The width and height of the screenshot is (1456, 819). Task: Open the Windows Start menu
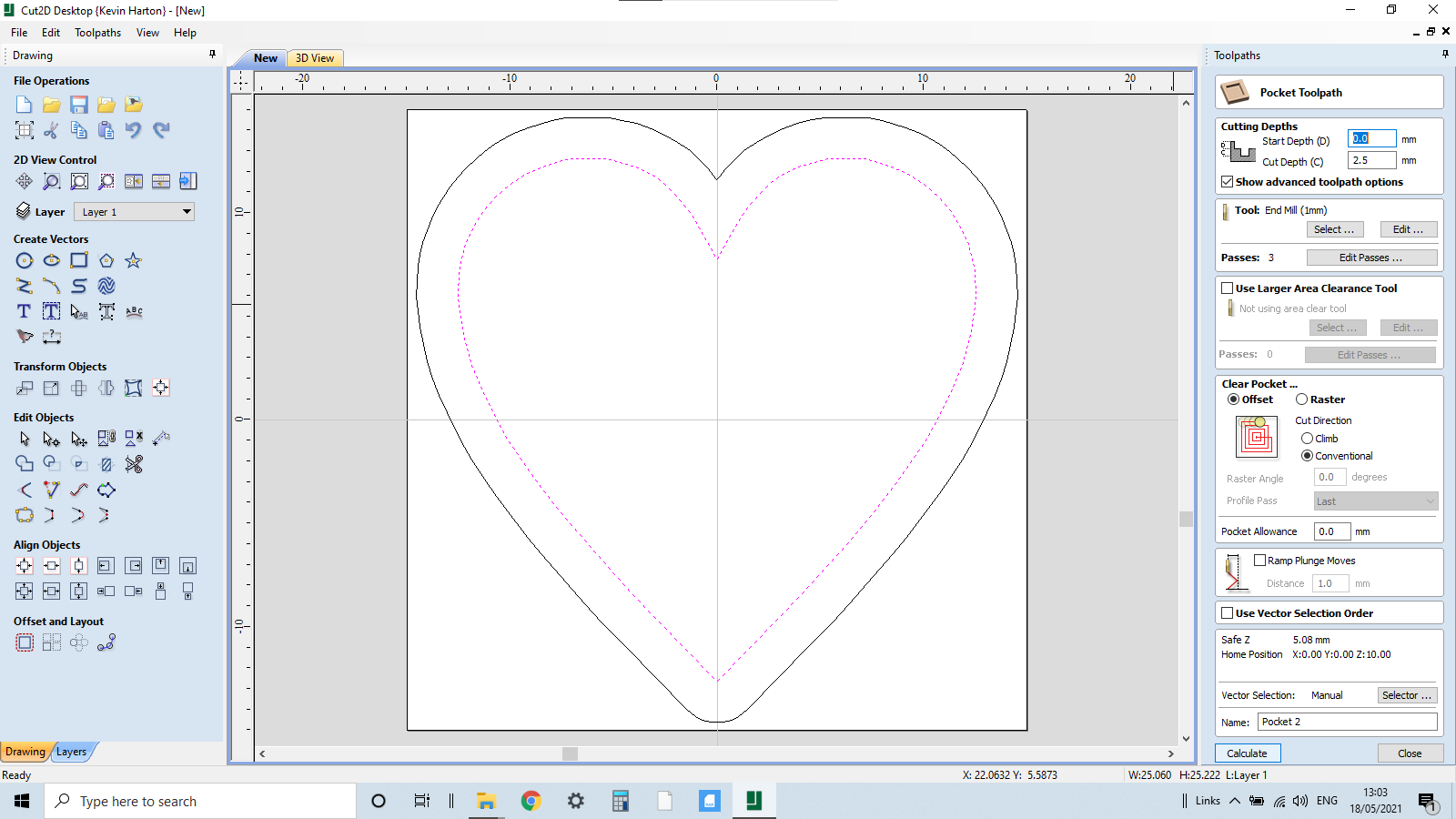[x=22, y=801]
